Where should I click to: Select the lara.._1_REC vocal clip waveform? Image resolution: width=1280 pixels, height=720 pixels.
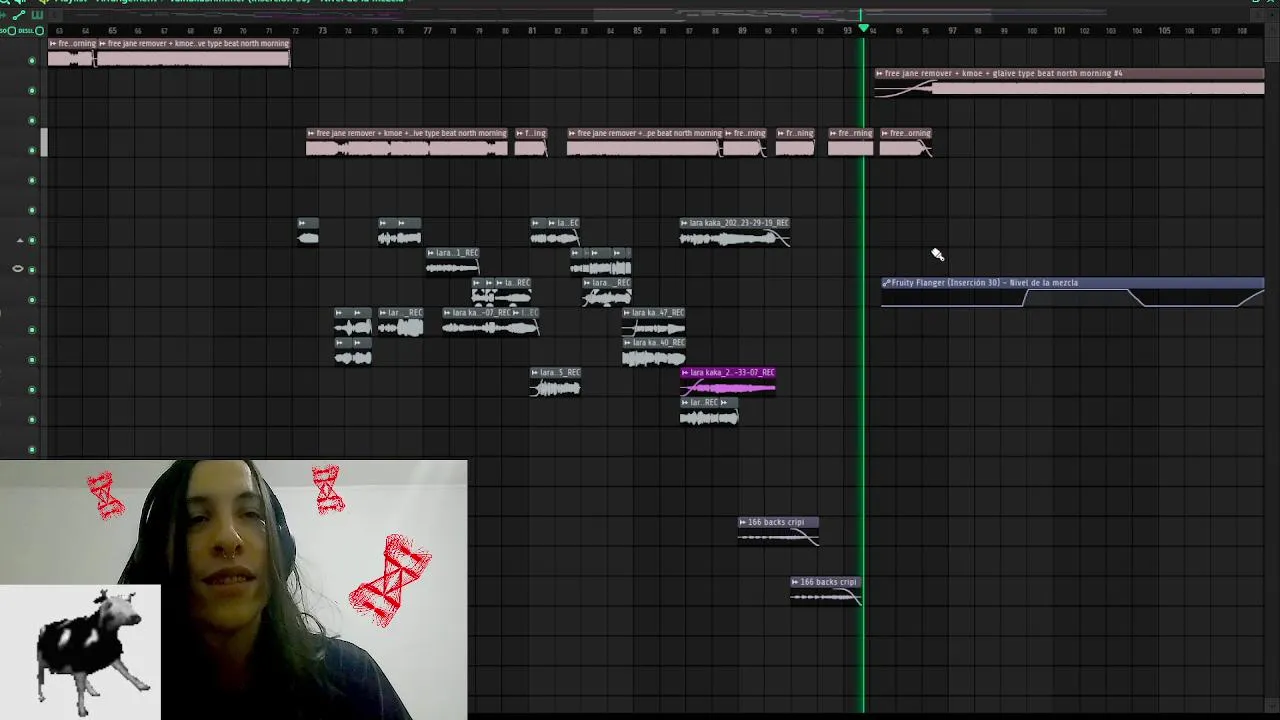(x=453, y=269)
